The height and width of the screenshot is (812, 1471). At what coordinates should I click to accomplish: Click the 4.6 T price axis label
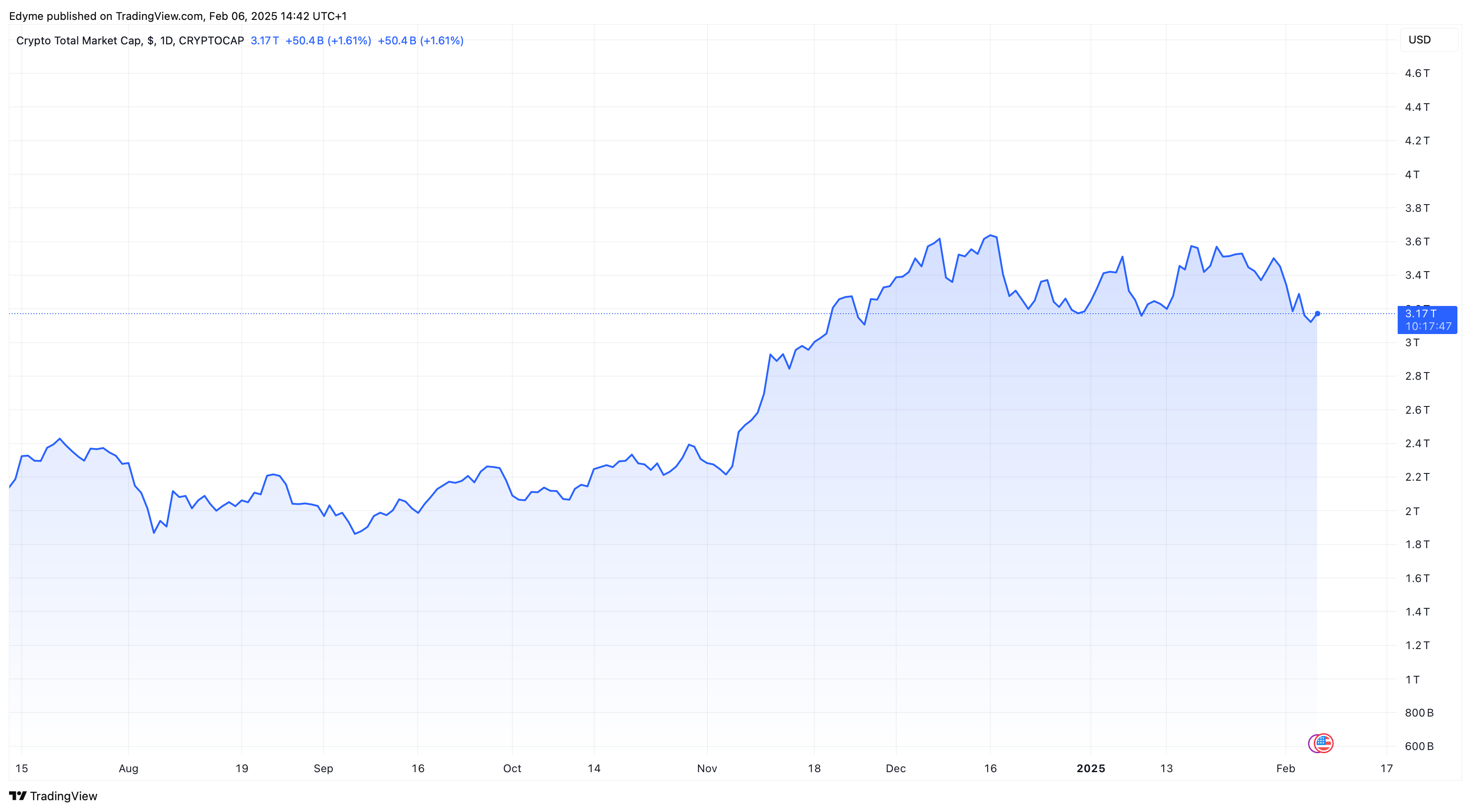point(1417,73)
